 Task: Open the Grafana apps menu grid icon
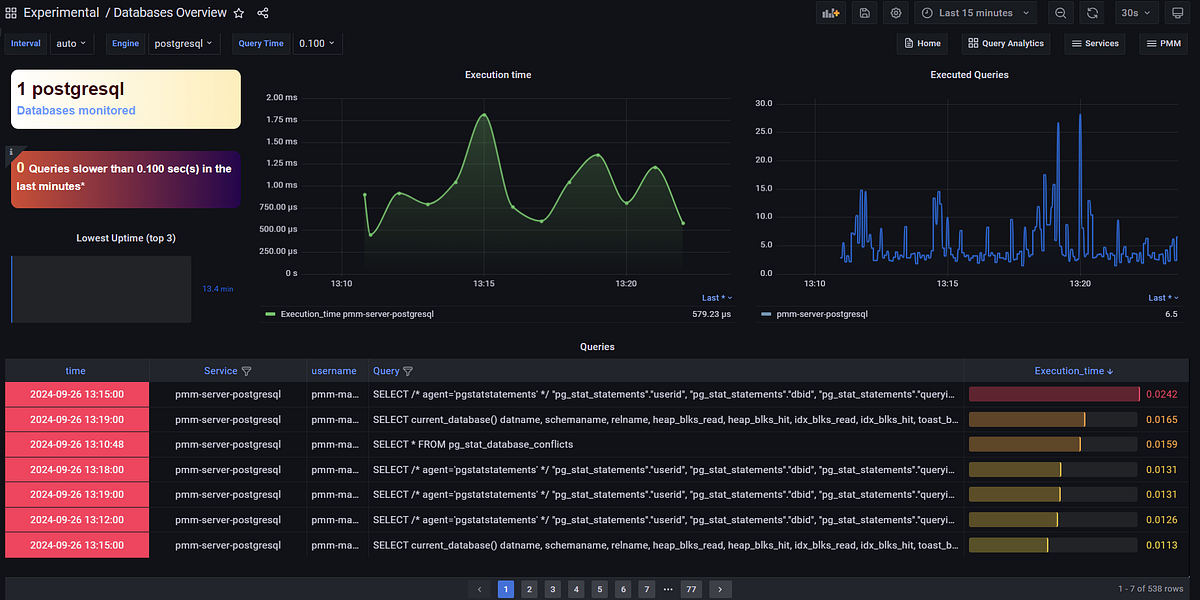click(x=10, y=12)
